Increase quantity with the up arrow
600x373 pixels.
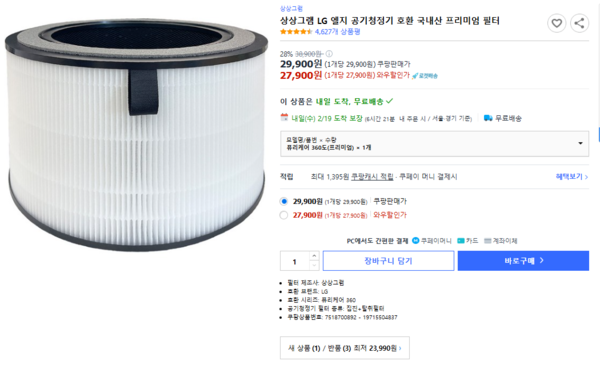(x=314, y=256)
